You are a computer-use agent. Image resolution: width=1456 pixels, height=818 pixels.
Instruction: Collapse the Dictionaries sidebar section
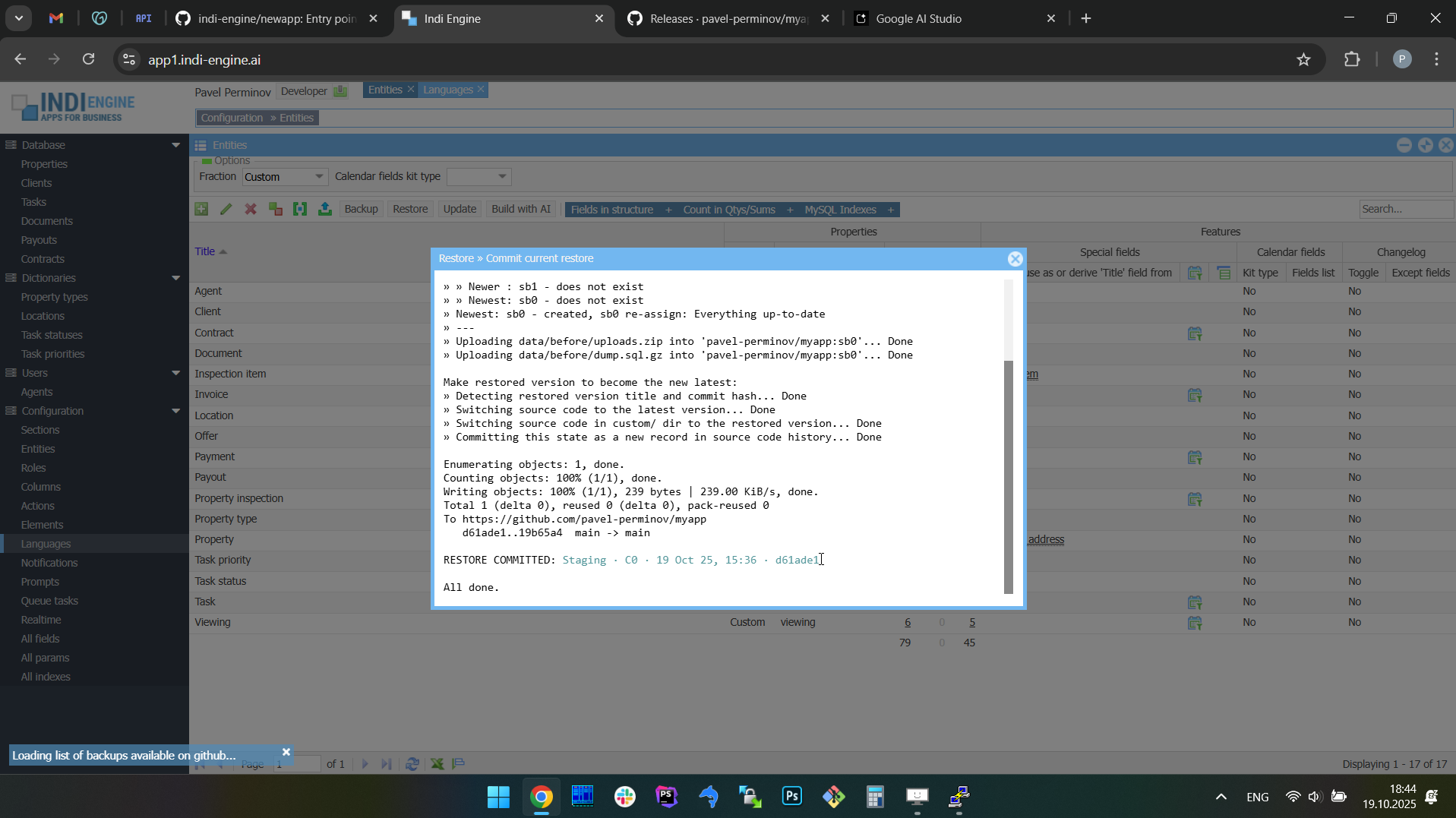(x=175, y=278)
